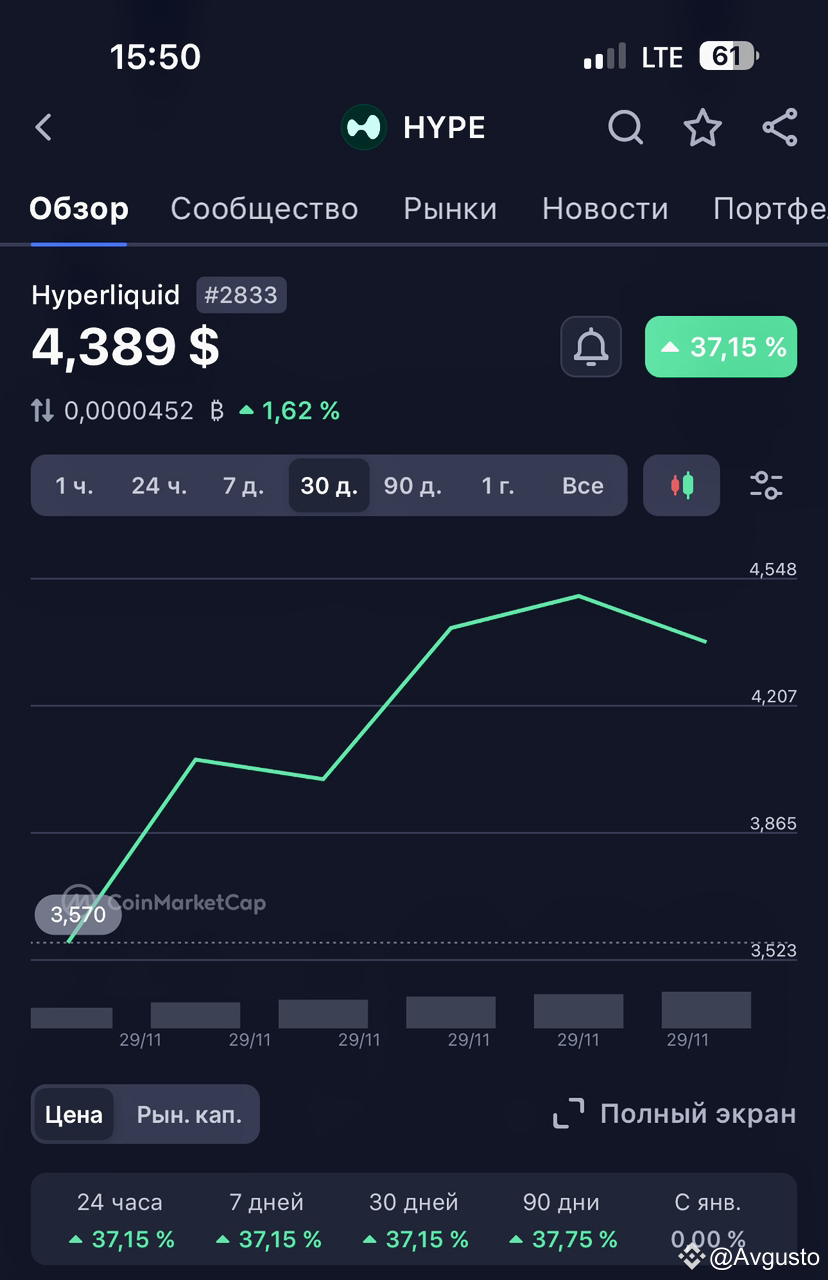Share the Hyperliquid token page
The width and height of the screenshot is (828, 1280).
pyautogui.click(x=779, y=128)
